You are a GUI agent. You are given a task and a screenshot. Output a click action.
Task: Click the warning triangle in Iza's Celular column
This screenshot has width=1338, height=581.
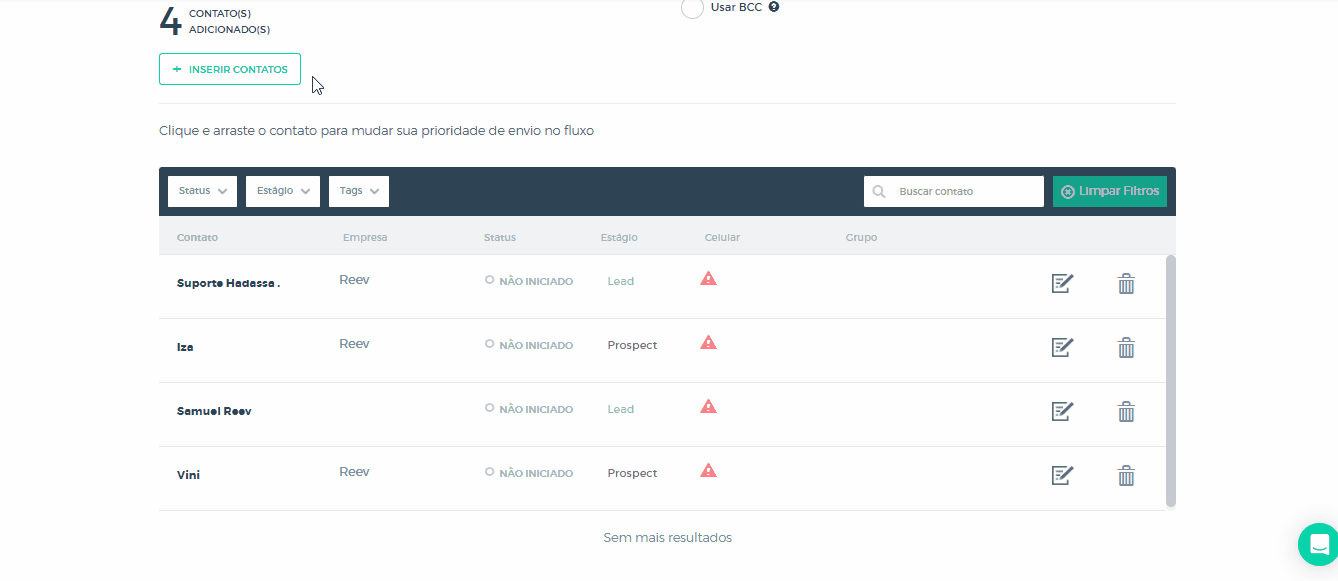[x=708, y=343]
